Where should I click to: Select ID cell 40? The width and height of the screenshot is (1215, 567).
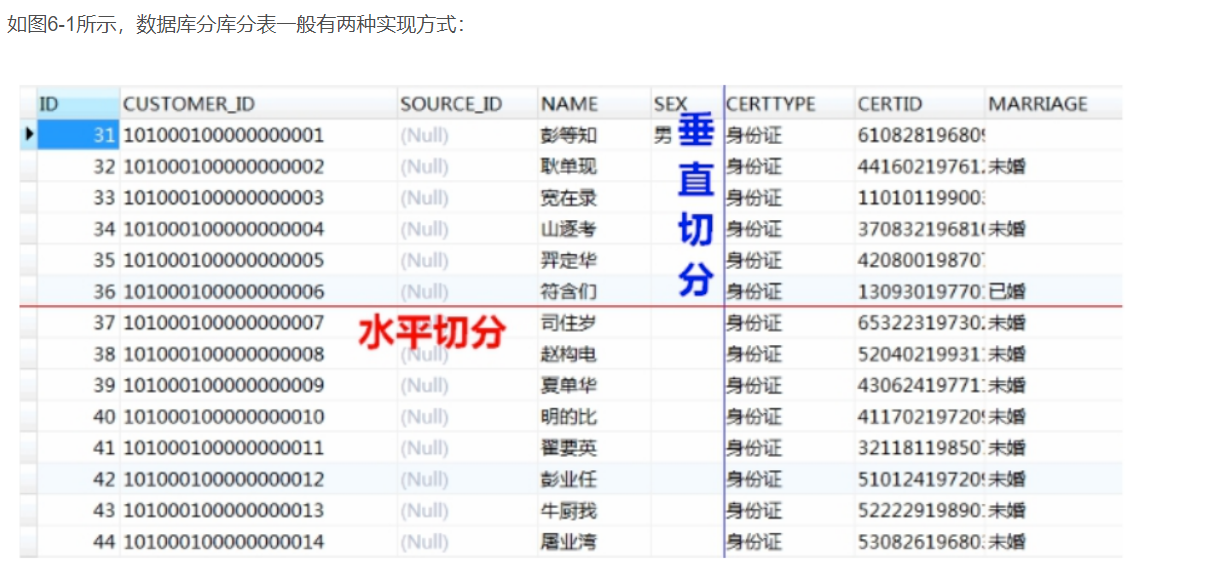click(x=78, y=417)
